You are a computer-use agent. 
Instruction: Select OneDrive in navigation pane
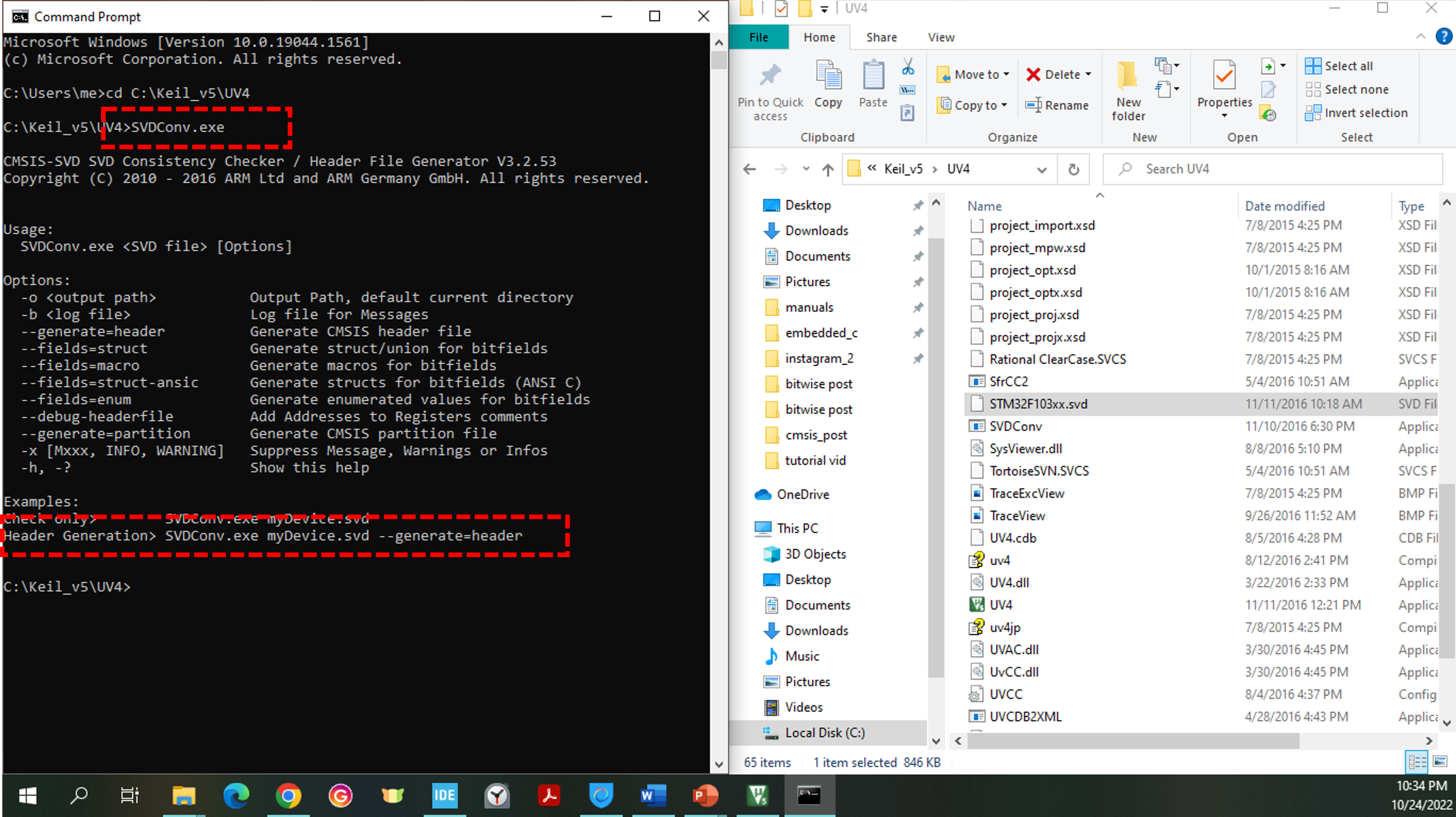803,494
